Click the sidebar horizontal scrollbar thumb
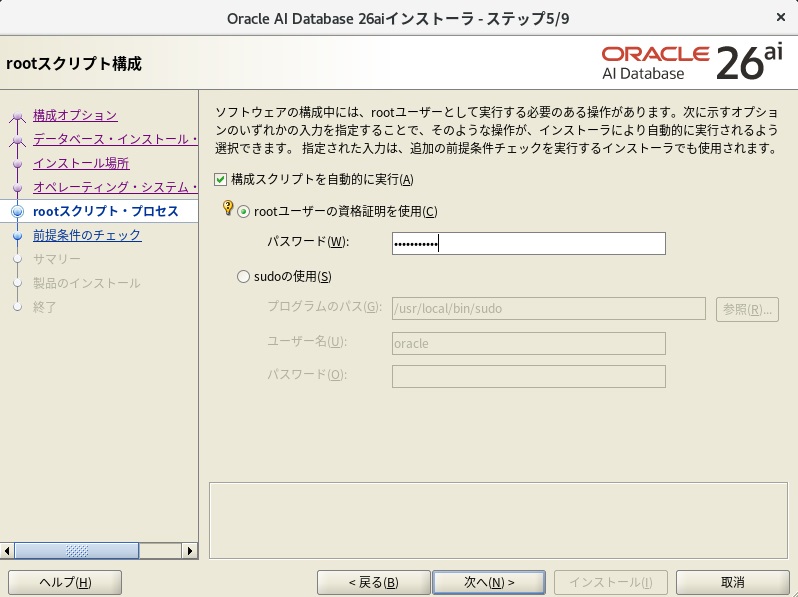The image size is (798, 597). click(76, 551)
